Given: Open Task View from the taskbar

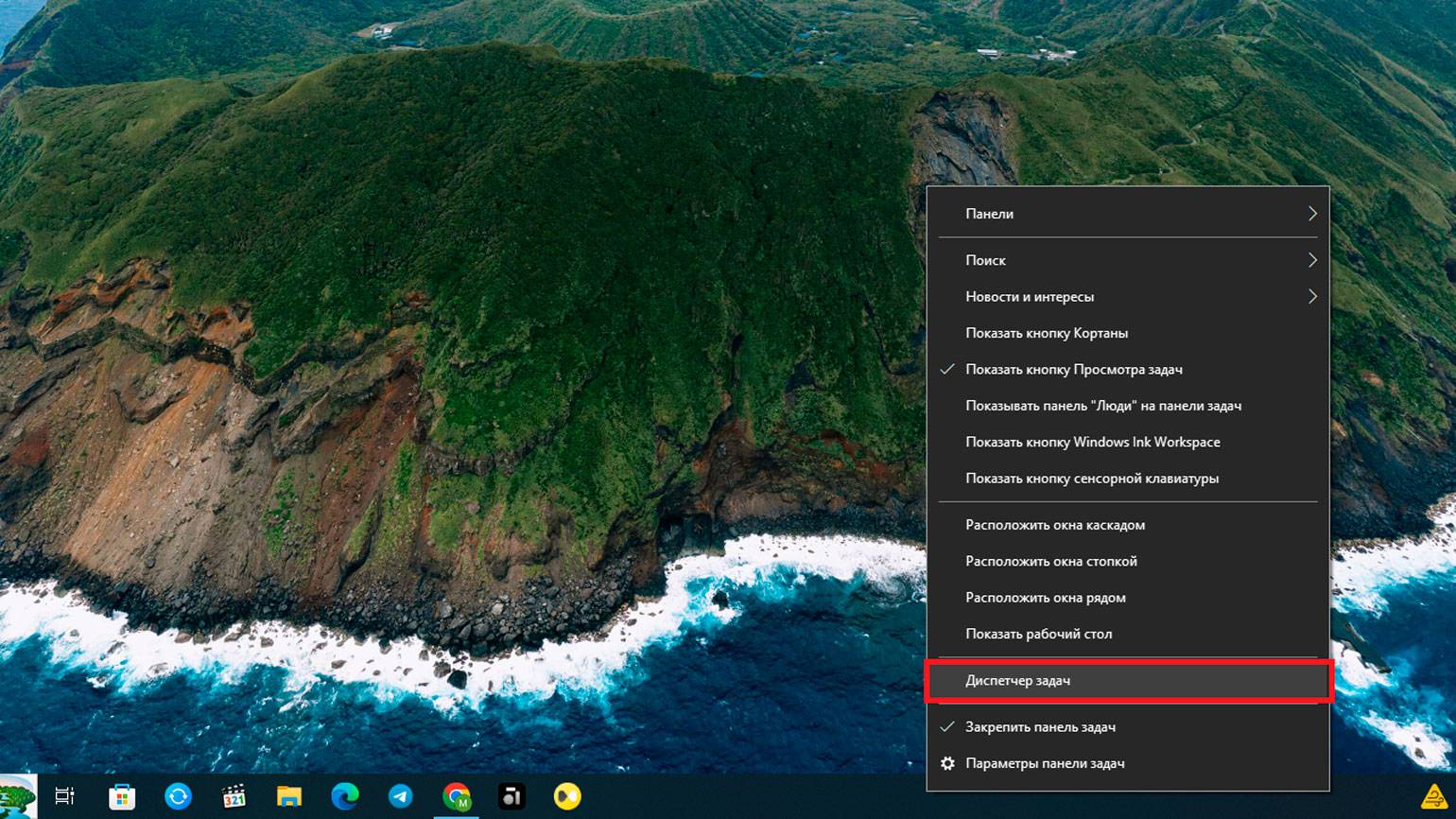Looking at the screenshot, I should pos(64,796).
